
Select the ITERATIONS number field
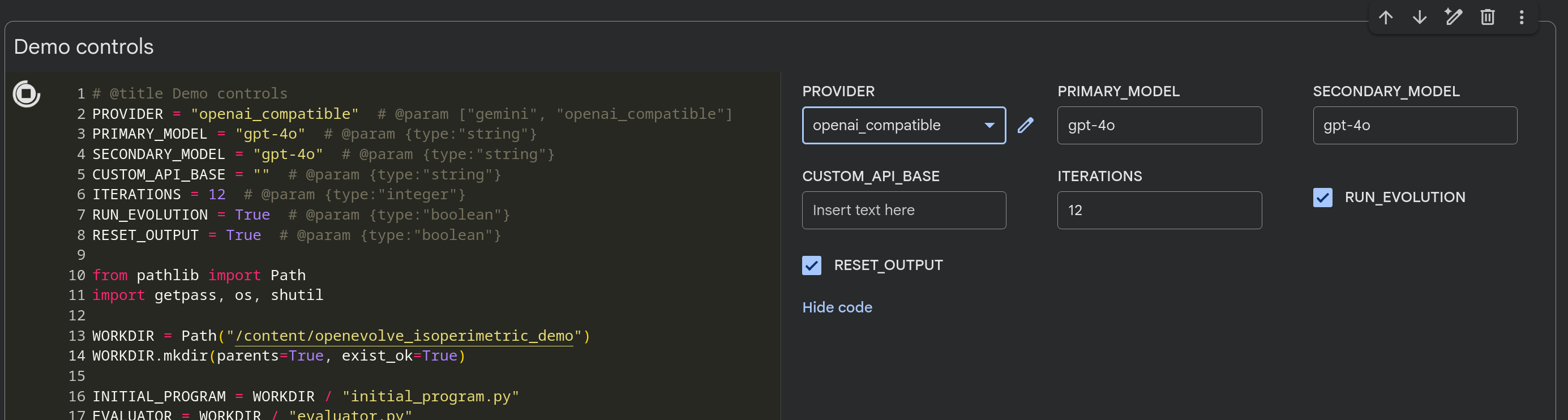click(1159, 210)
